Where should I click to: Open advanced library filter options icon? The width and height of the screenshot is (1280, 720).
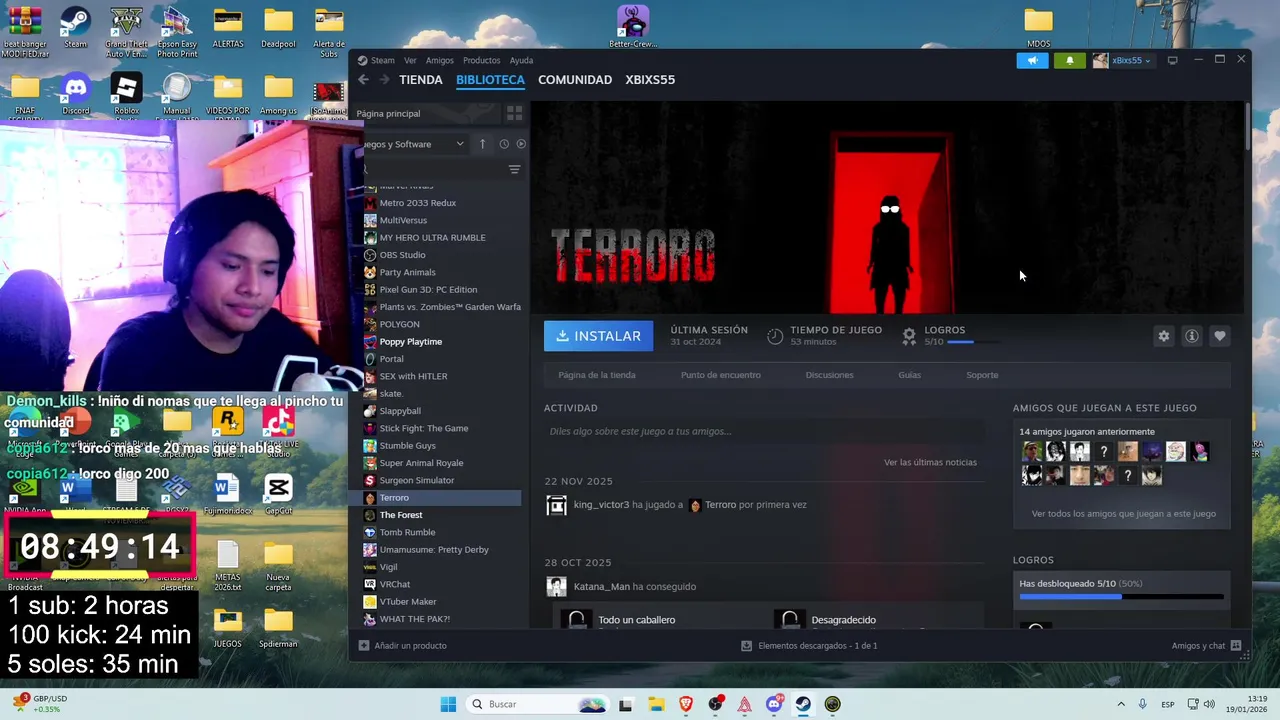(514, 169)
